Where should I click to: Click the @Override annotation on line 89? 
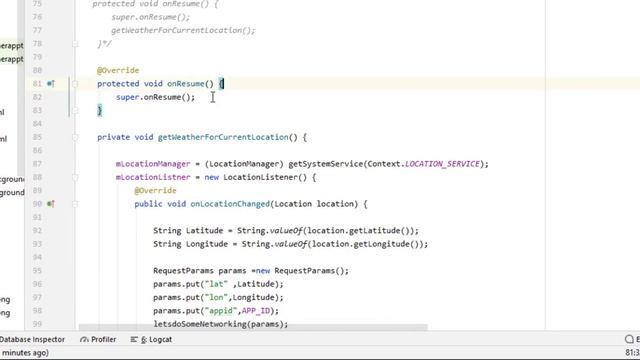pos(156,191)
